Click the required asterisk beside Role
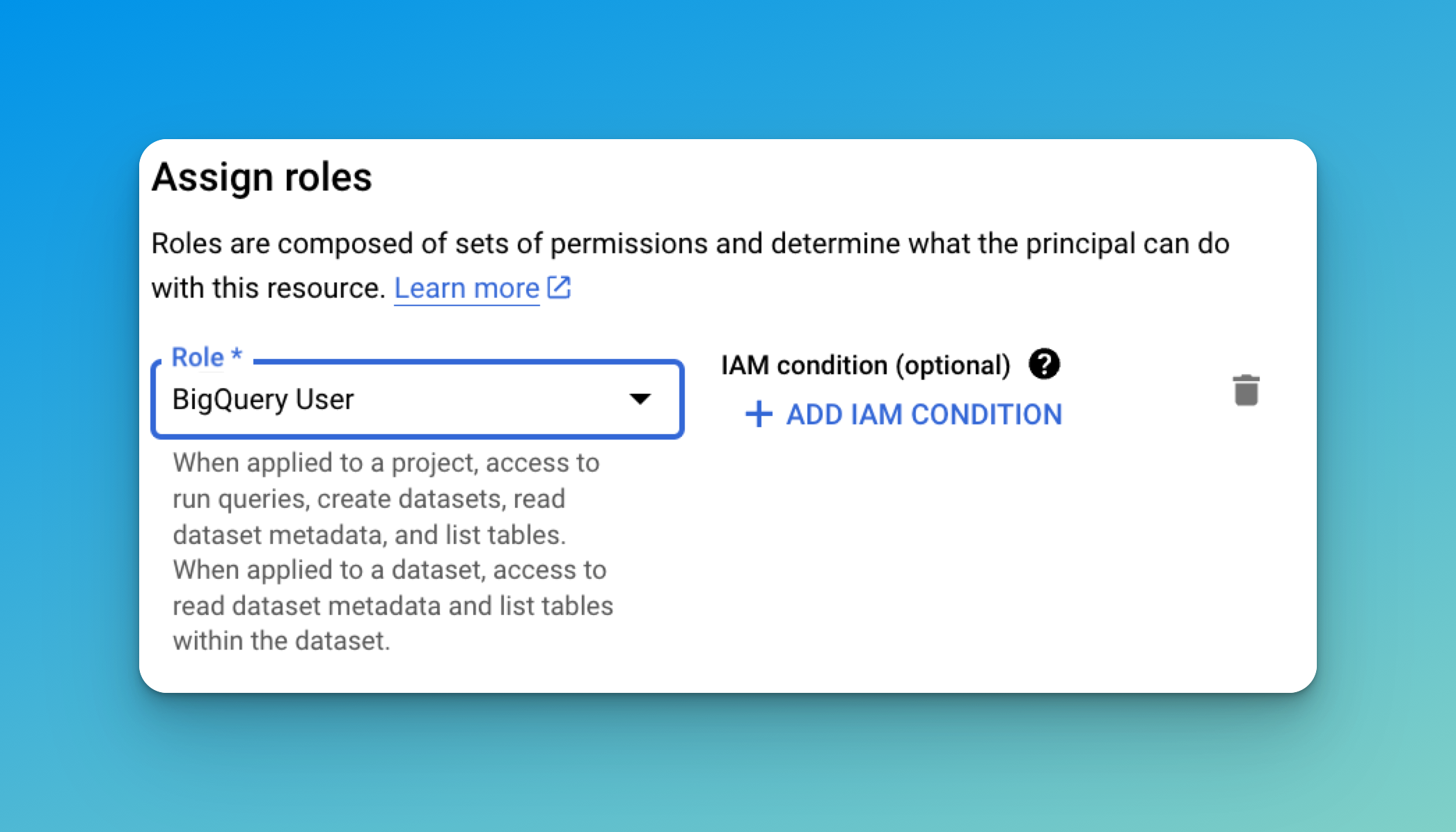The image size is (1456, 832). tap(237, 354)
